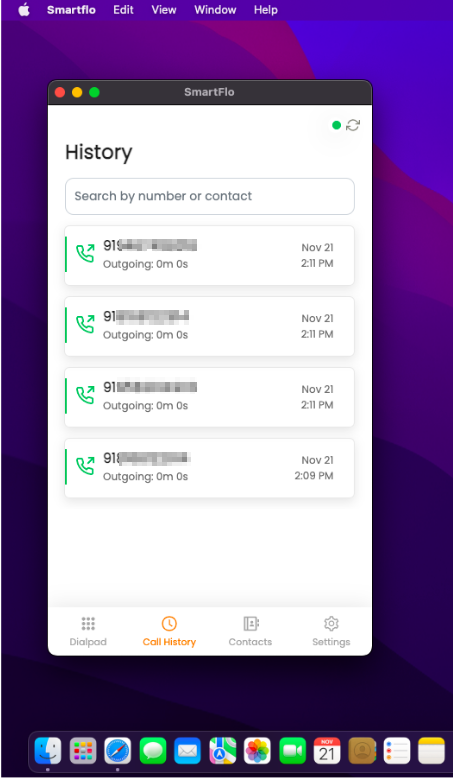The image size is (454, 780).
Task: Click outgoing call icon of third entry
Action: [85, 395]
